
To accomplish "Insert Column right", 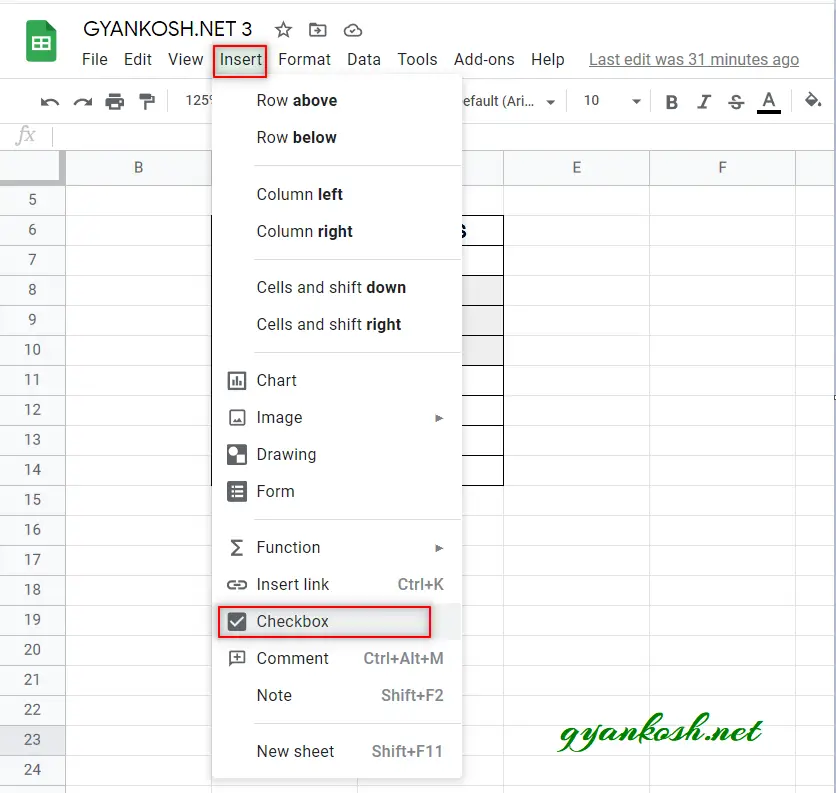I will pos(336,231).
